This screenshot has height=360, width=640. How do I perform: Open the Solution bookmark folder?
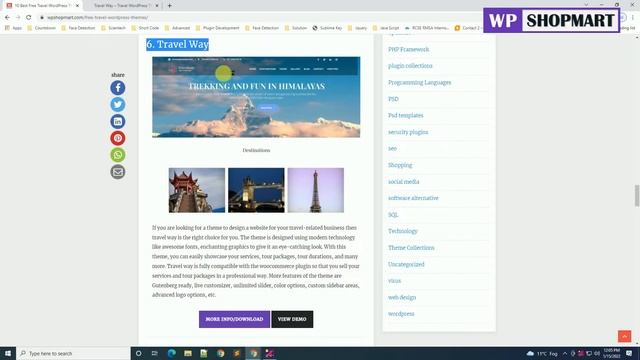(x=296, y=28)
